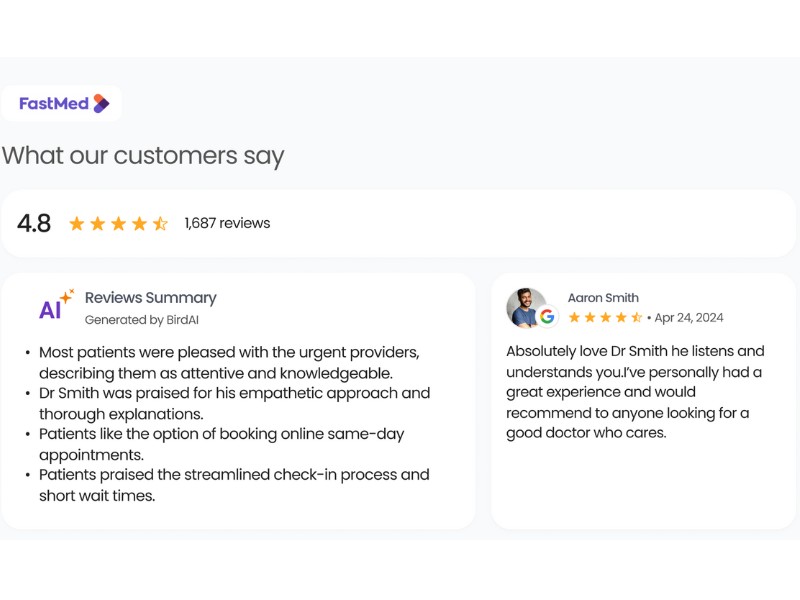Viewport: 800px width, 600px height.
Task: Click the first star in overall rating
Action: [x=77, y=224]
